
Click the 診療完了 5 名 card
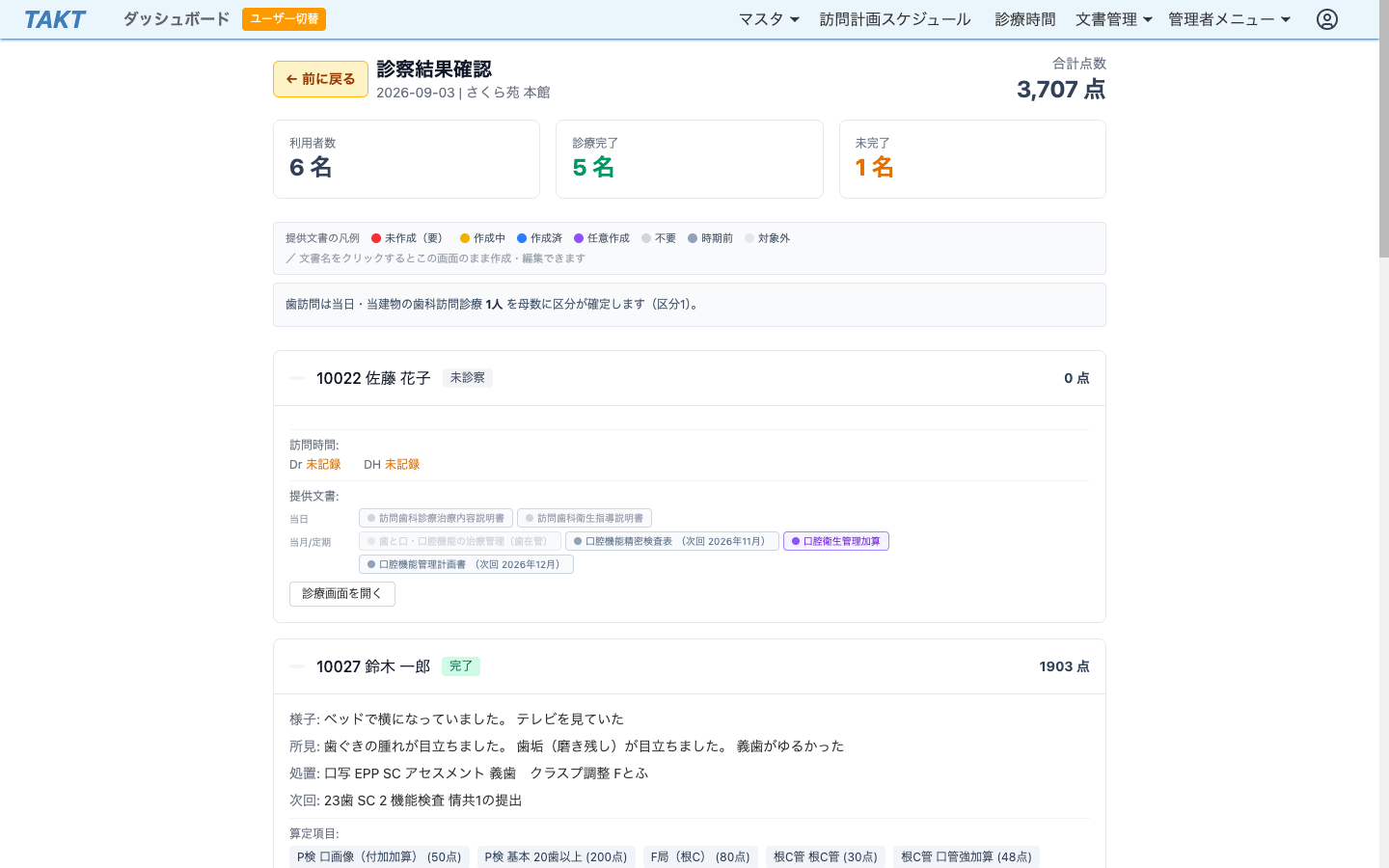(x=690, y=159)
